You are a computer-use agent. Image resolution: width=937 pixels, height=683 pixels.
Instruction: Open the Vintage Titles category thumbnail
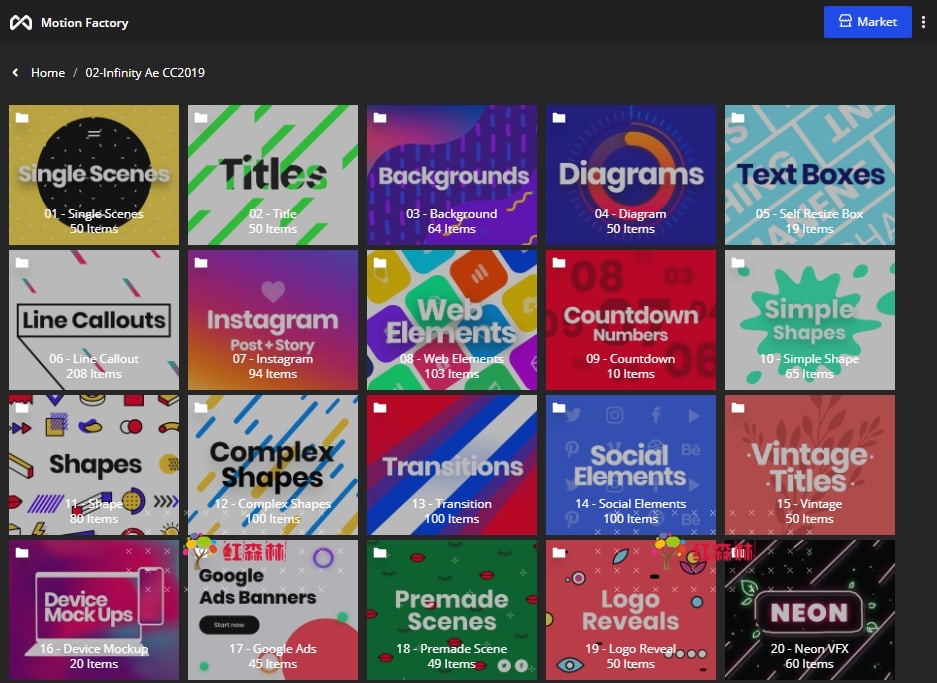coord(810,465)
